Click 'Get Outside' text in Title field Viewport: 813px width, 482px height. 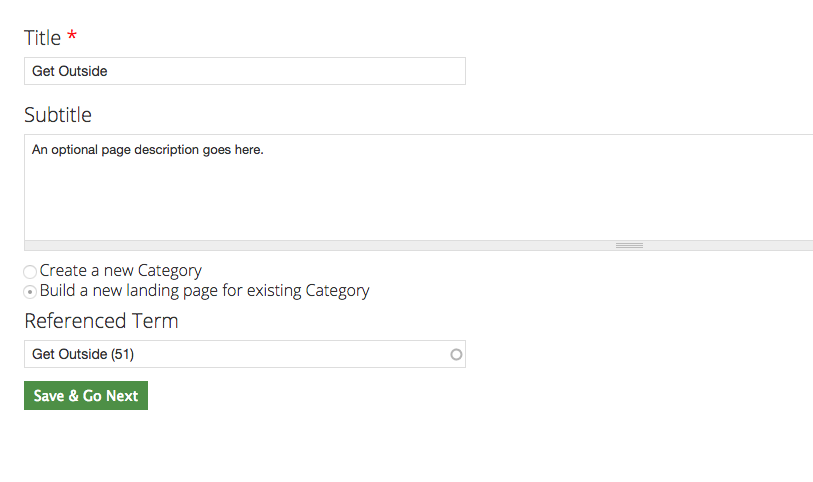pyautogui.click(x=69, y=71)
